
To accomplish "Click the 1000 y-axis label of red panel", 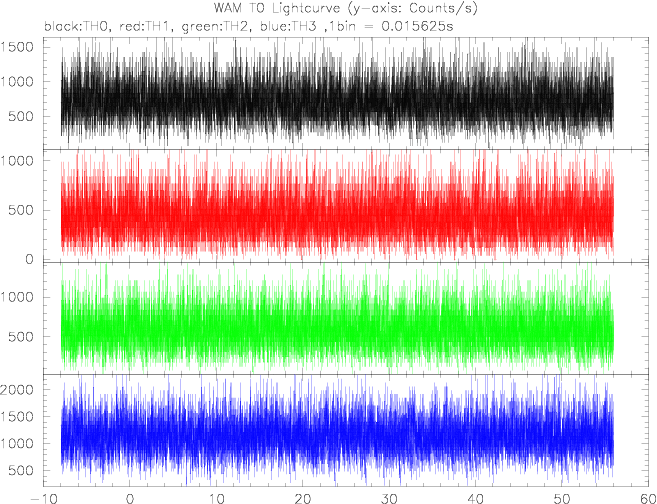I will coord(17,161).
